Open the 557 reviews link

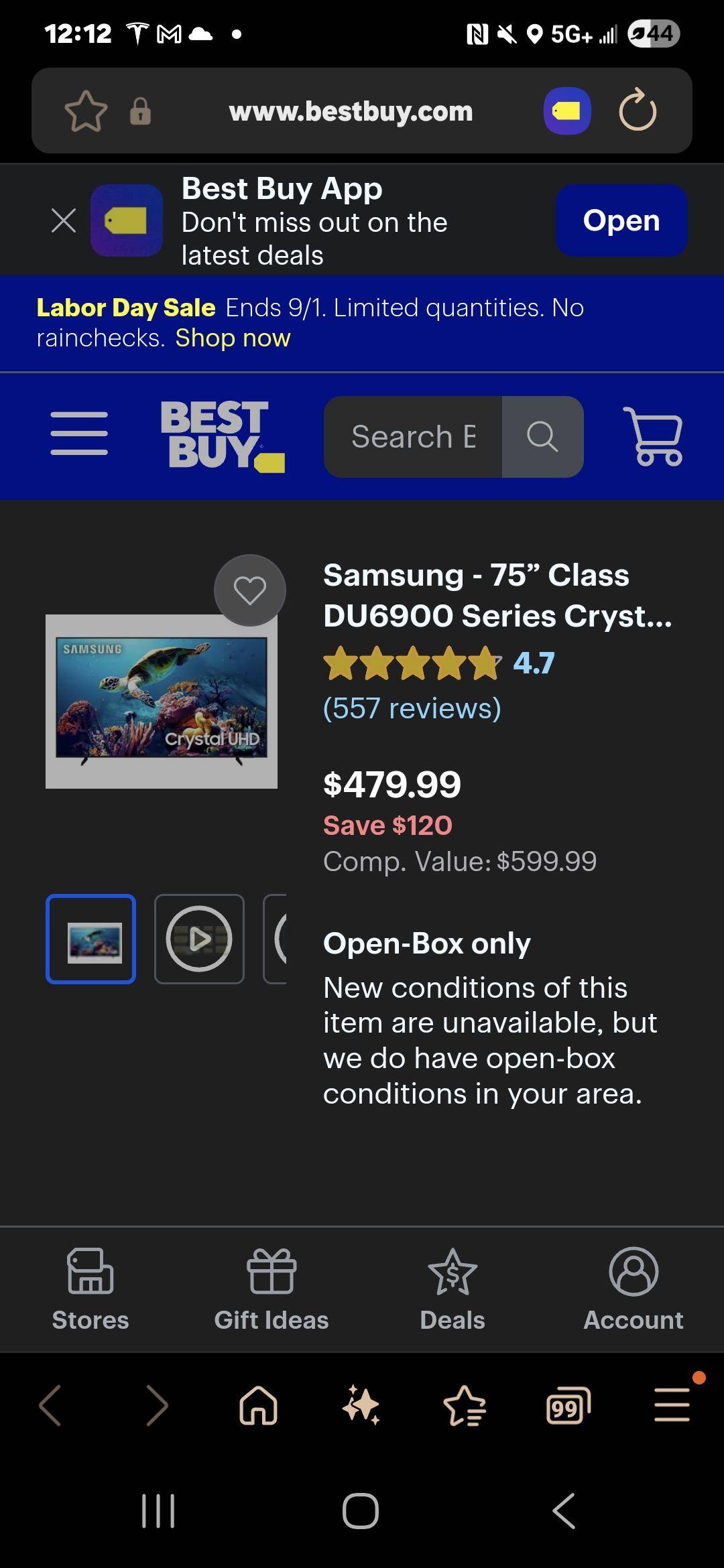412,708
